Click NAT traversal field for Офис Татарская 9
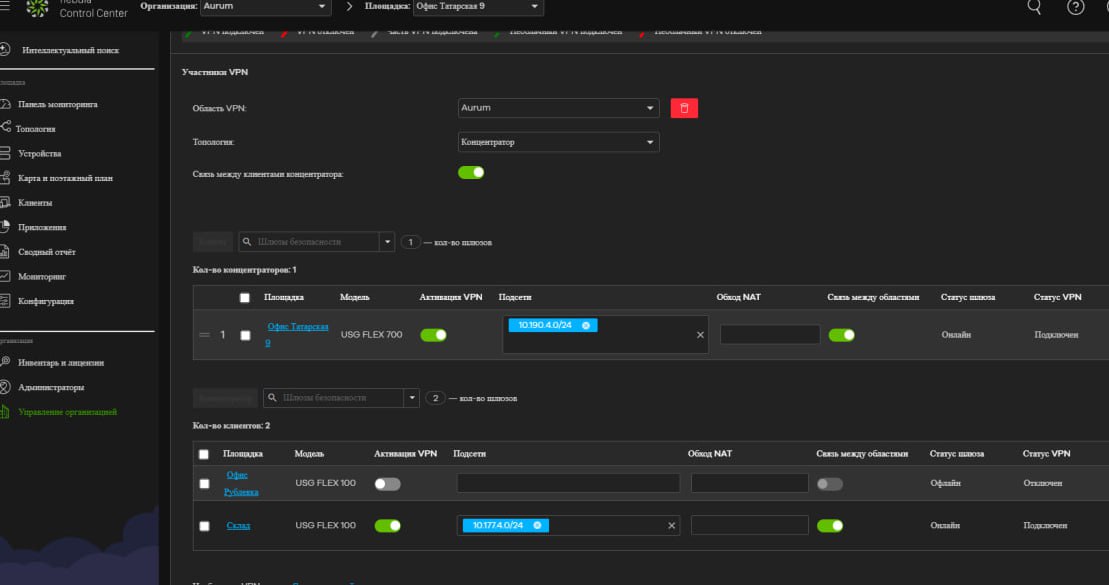This screenshot has width=1109, height=585. click(x=770, y=335)
